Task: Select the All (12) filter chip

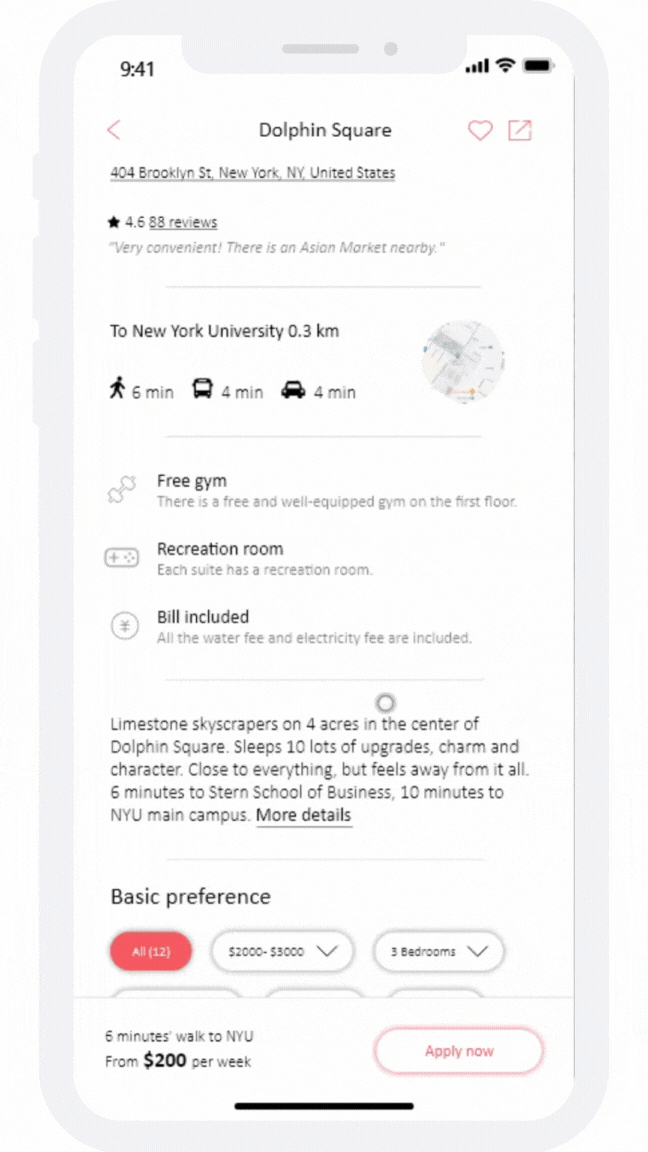Action: click(x=151, y=952)
